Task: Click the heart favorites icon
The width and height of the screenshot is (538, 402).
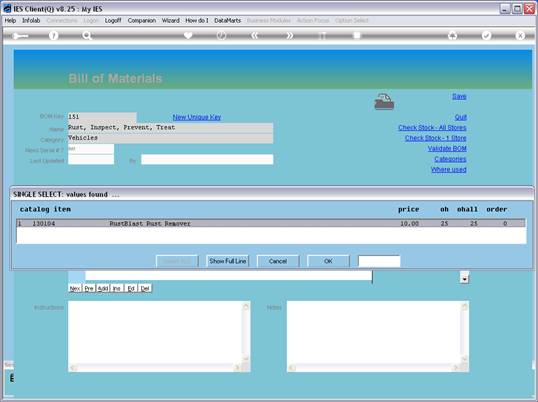Action: click(x=188, y=35)
